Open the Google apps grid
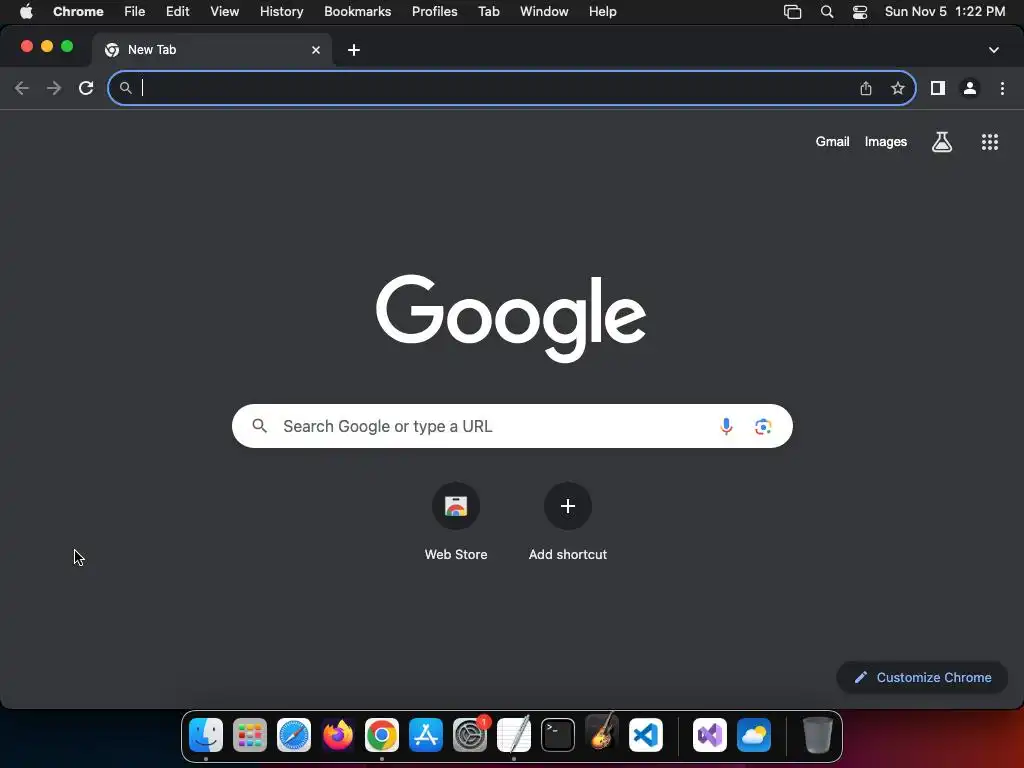1024x768 pixels. click(x=990, y=142)
